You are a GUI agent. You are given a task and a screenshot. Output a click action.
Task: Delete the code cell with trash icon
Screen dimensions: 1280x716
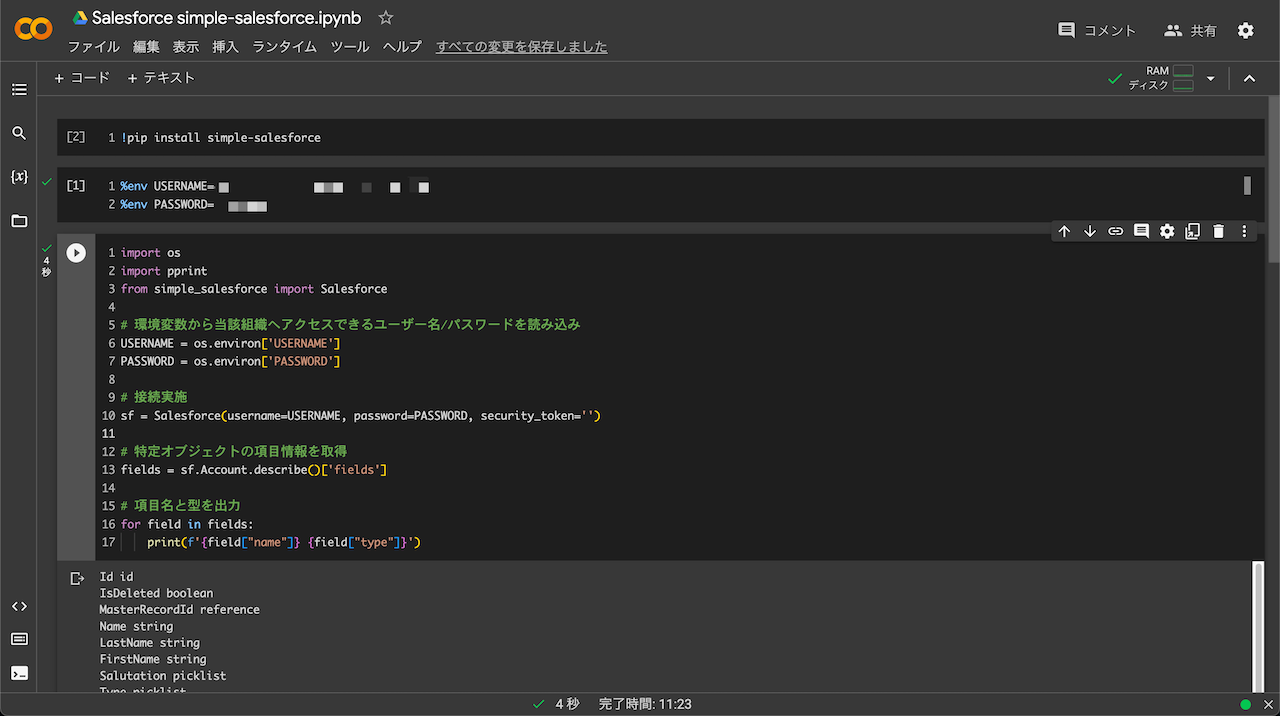click(x=1218, y=231)
